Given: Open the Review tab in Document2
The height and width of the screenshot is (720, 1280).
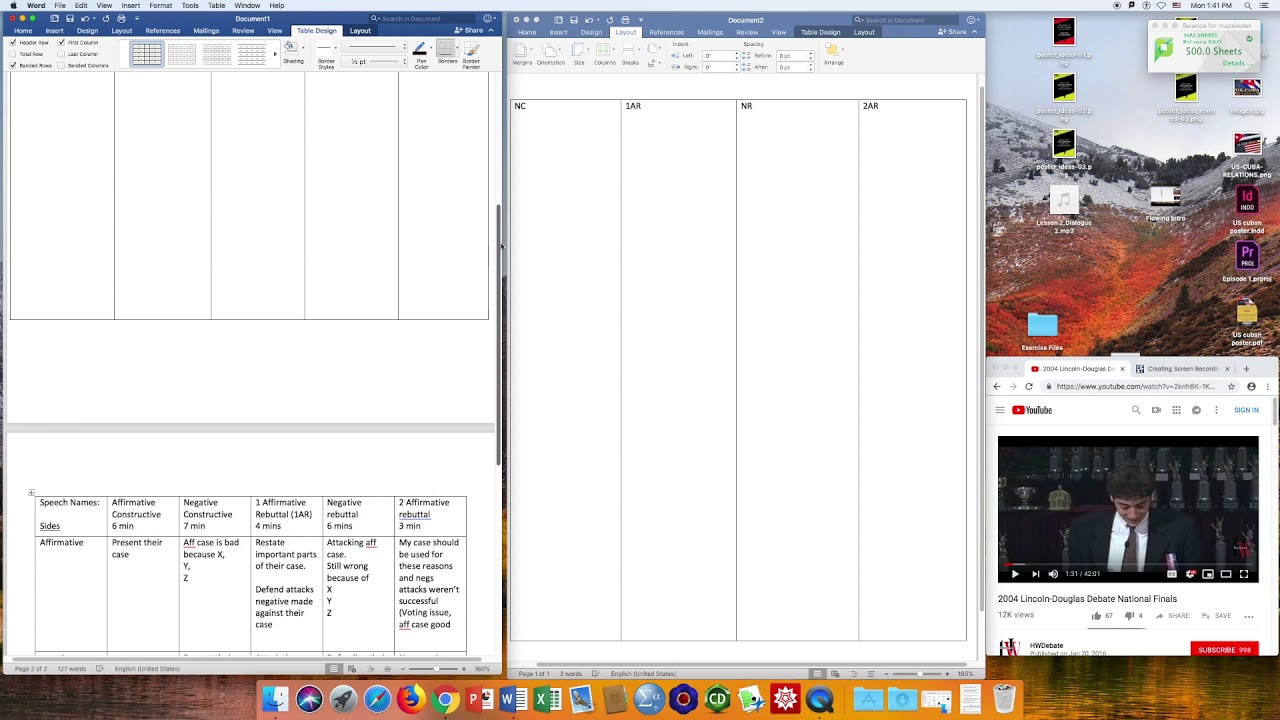Looking at the screenshot, I should click(747, 32).
